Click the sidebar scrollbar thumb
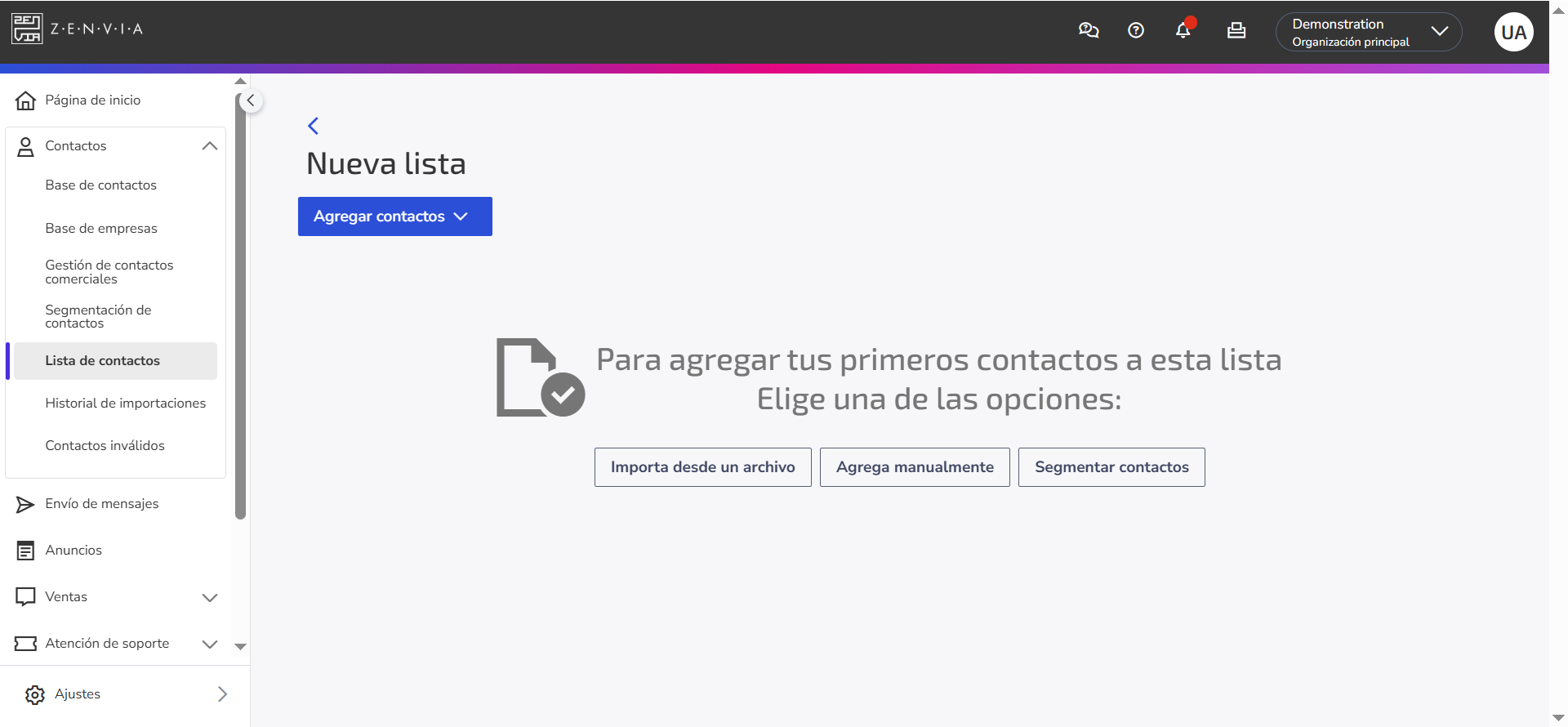The height and width of the screenshot is (727, 1568). coord(240,306)
